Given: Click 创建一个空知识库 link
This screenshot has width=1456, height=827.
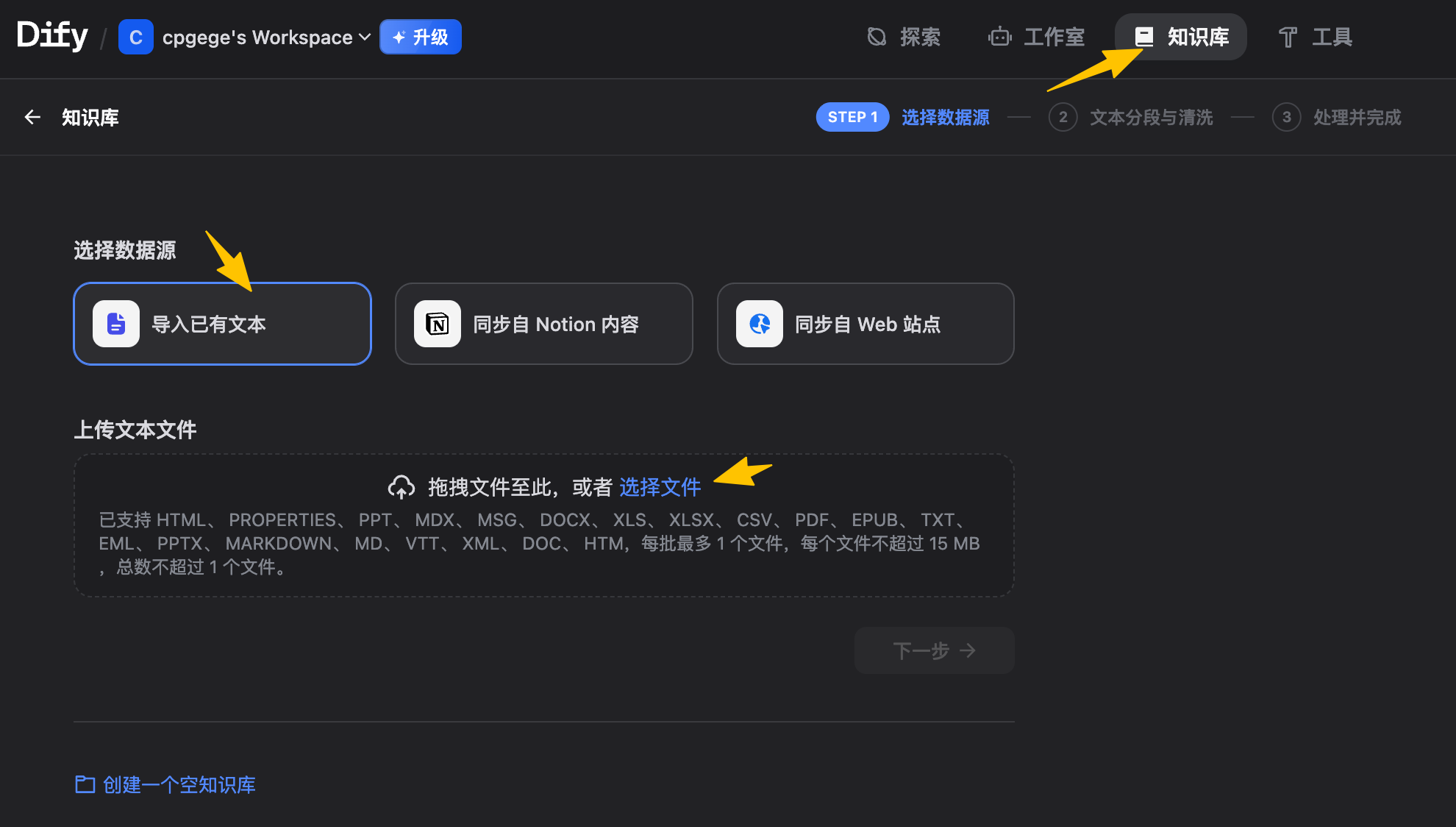Looking at the screenshot, I should pos(179,784).
